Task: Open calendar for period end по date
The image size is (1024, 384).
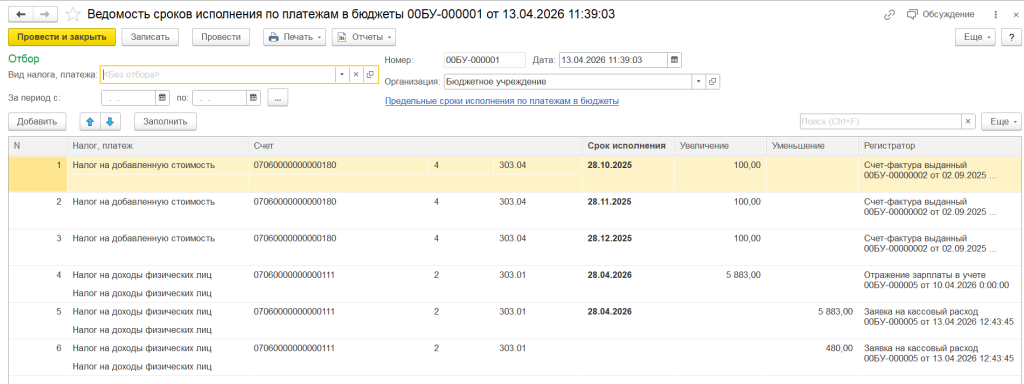Action: 253,99
